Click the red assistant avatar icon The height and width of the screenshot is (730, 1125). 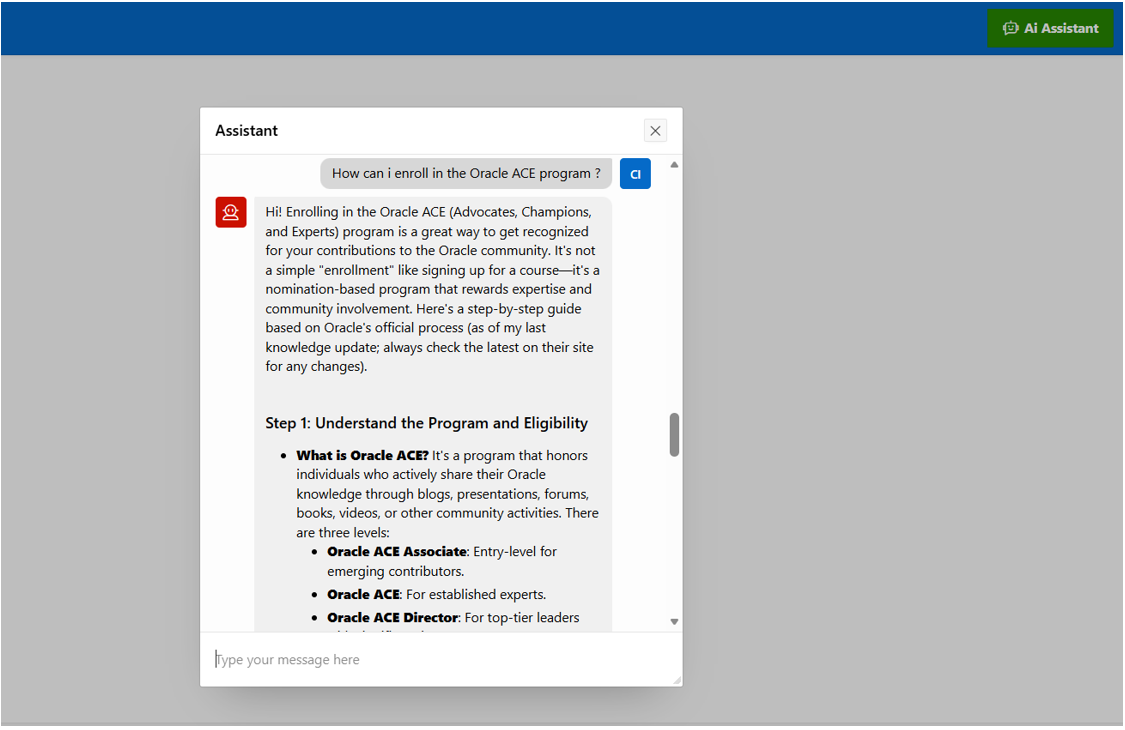click(x=231, y=212)
